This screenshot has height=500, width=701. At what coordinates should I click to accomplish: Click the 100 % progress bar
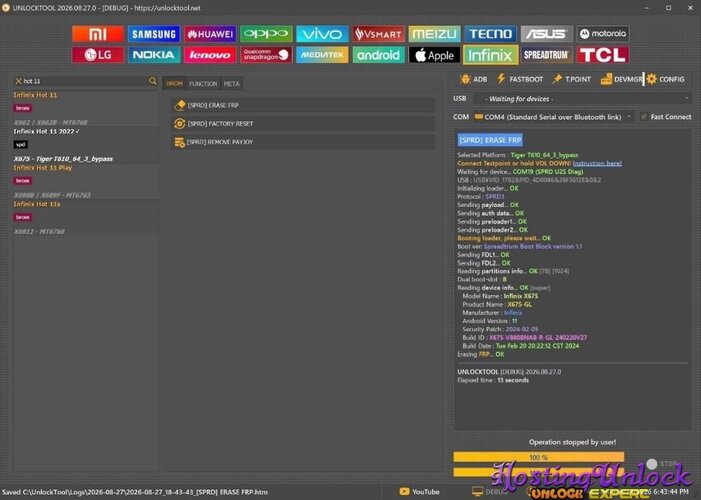(x=538, y=457)
